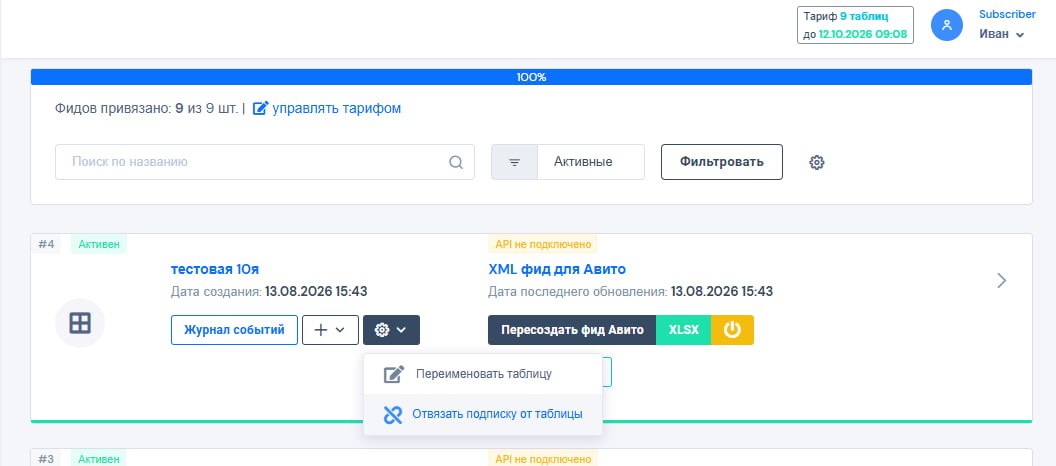Click the user avatar icon
Viewport: 1056px width, 466px height.
point(946,26)
